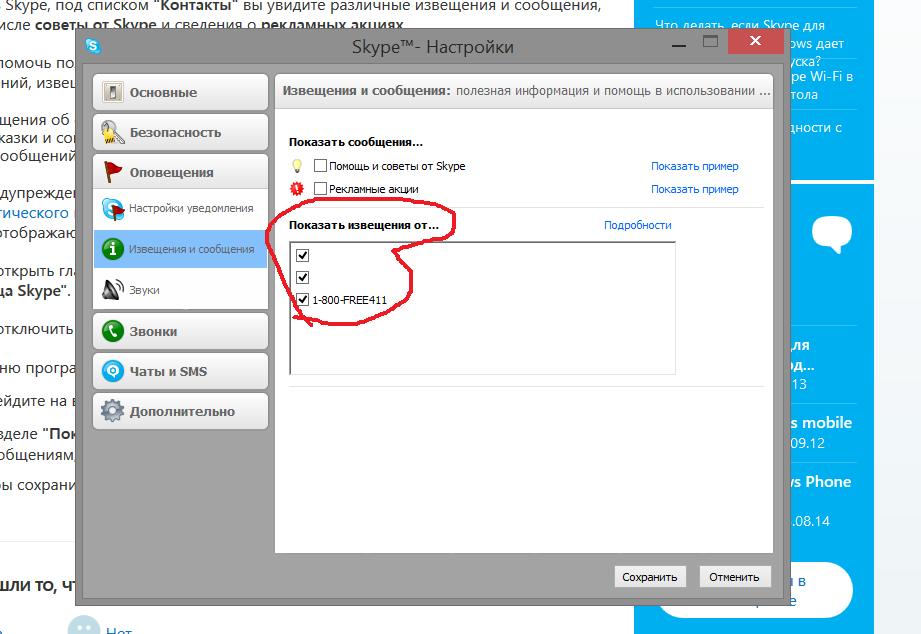Open the Безопасность settings section
This screenshot has height=634, width=921.
(x=180, y=132)
